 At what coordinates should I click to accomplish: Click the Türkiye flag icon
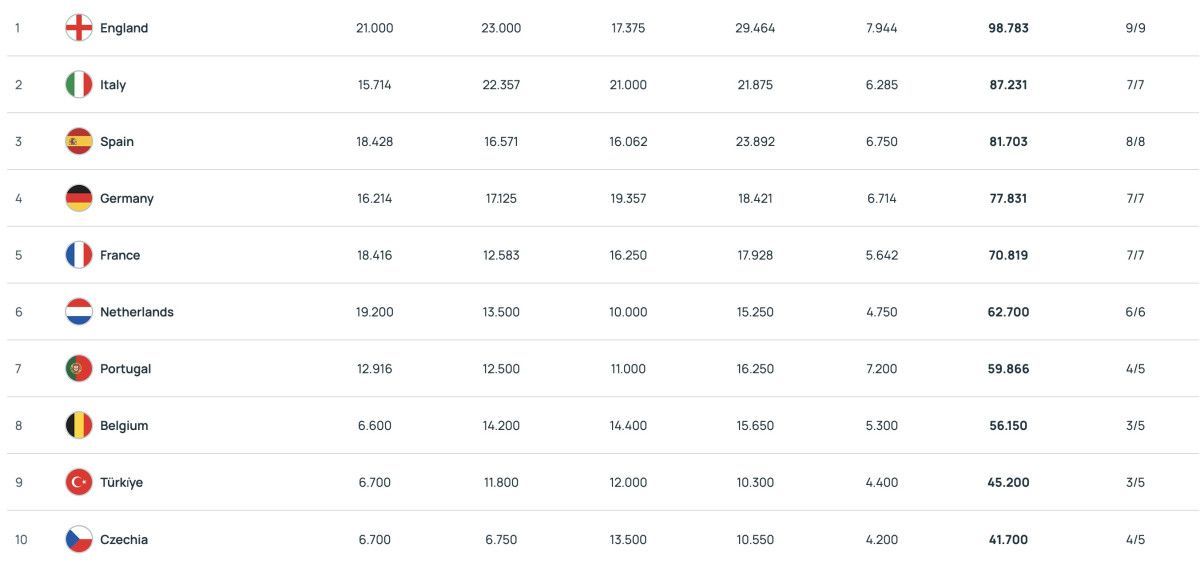[x=79, y=482]
